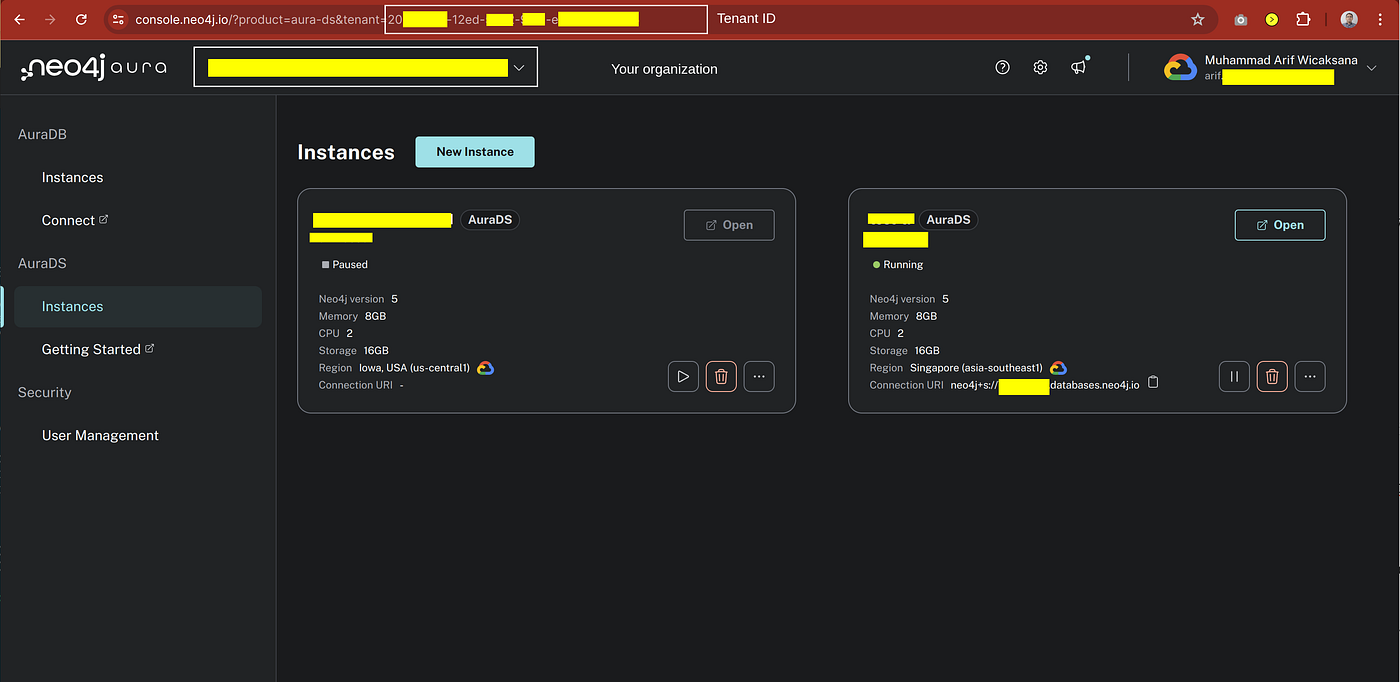
Task: Click the camera extension icon
Action: 1241,19
